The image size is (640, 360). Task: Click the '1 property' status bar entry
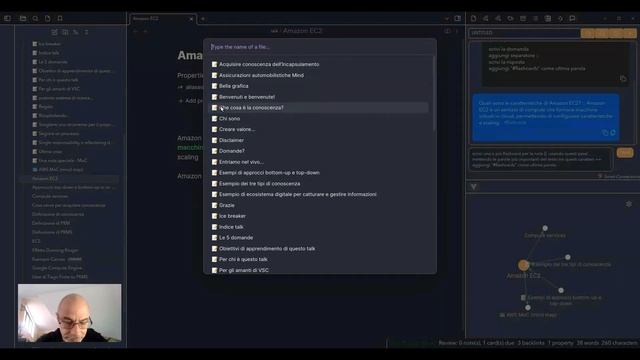pos(560,343)
